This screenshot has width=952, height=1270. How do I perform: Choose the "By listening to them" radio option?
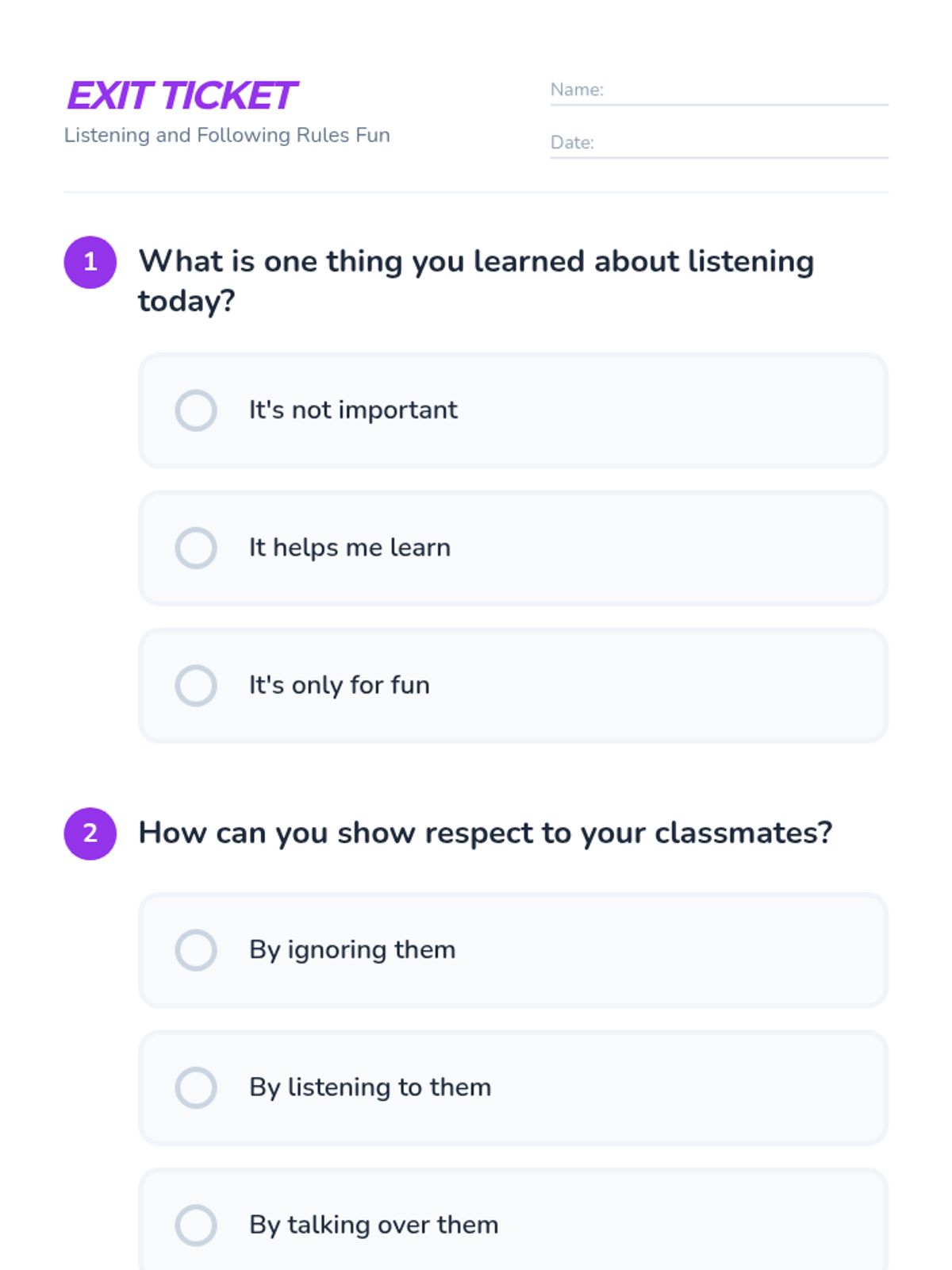click(x=196, y=1087)
